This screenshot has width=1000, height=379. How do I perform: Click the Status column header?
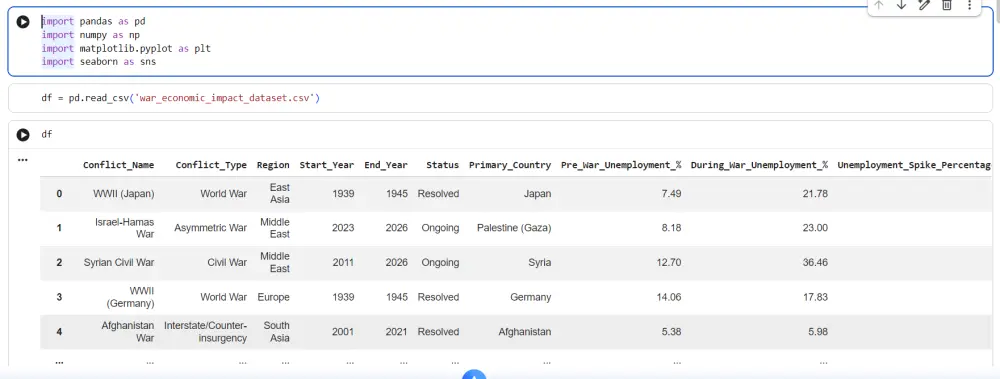[443, 165]
